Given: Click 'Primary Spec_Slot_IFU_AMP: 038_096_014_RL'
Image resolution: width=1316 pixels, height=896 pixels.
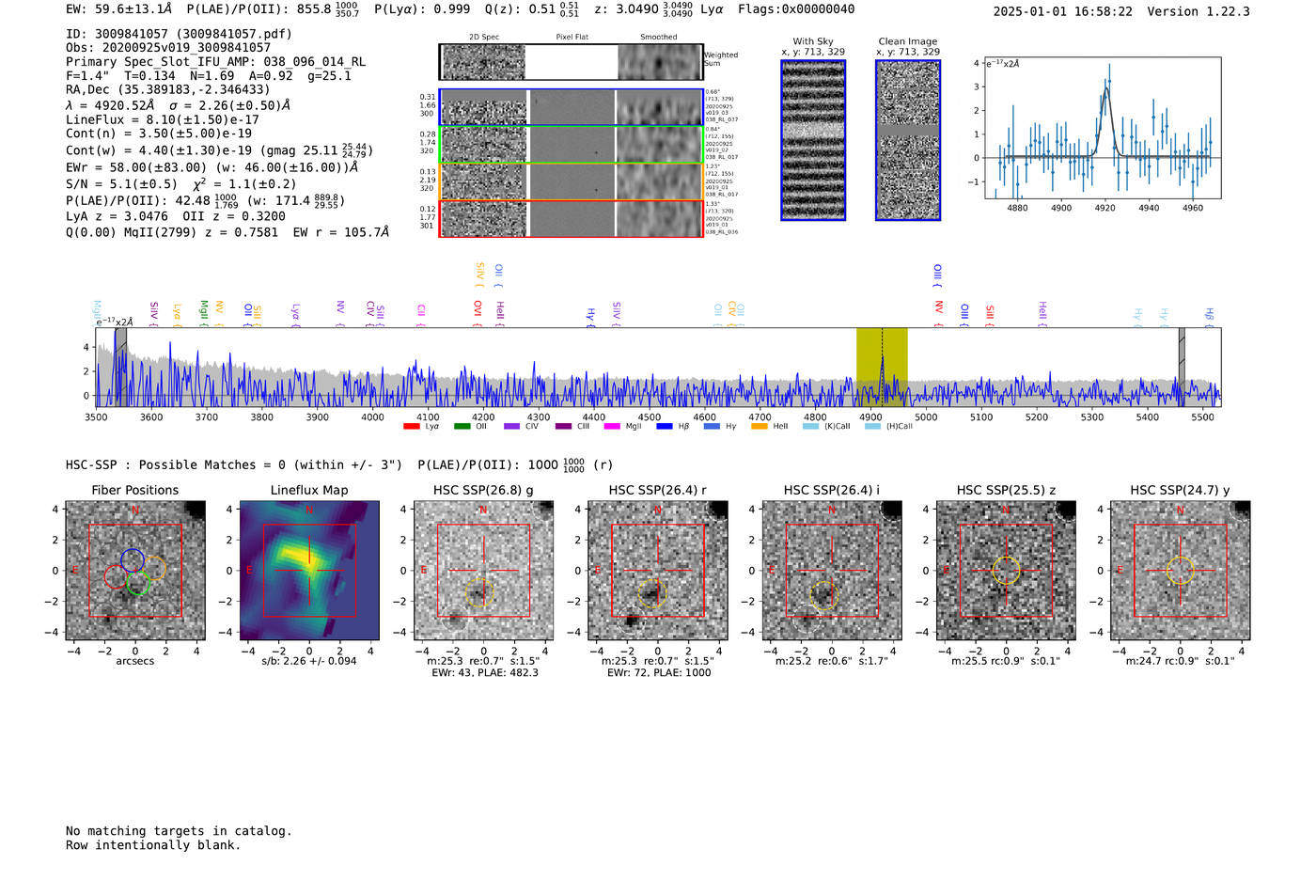Looking at the screenshot, I should tap(216, 61).
